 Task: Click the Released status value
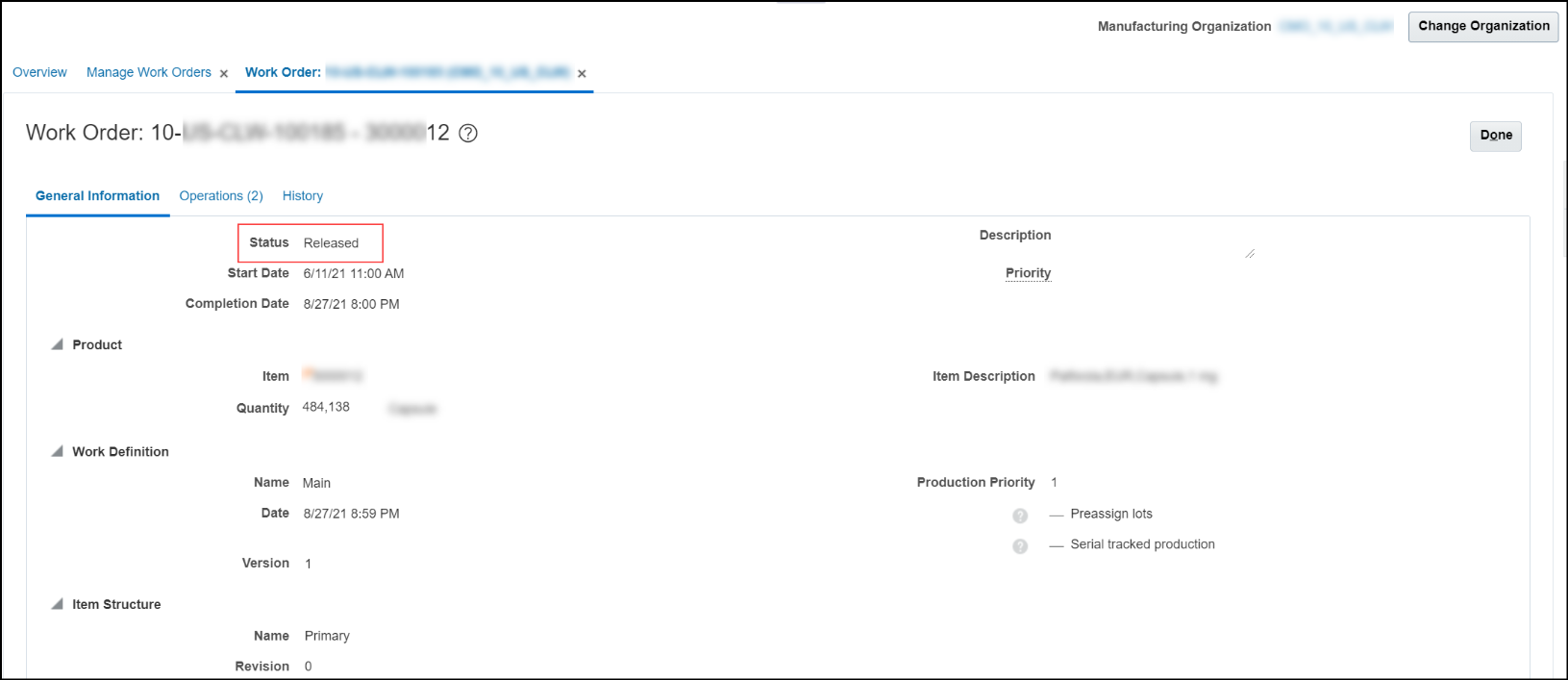click(331, 243)
